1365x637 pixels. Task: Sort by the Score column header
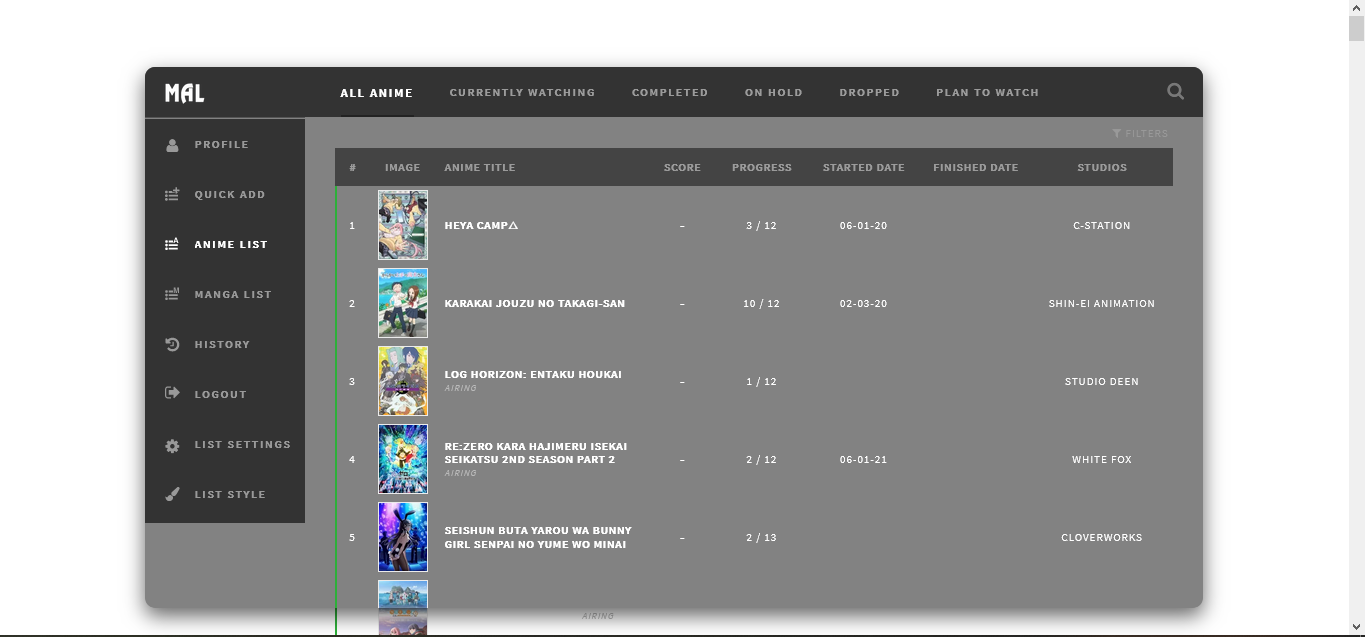pyautogui.click(x=682, y=168)
